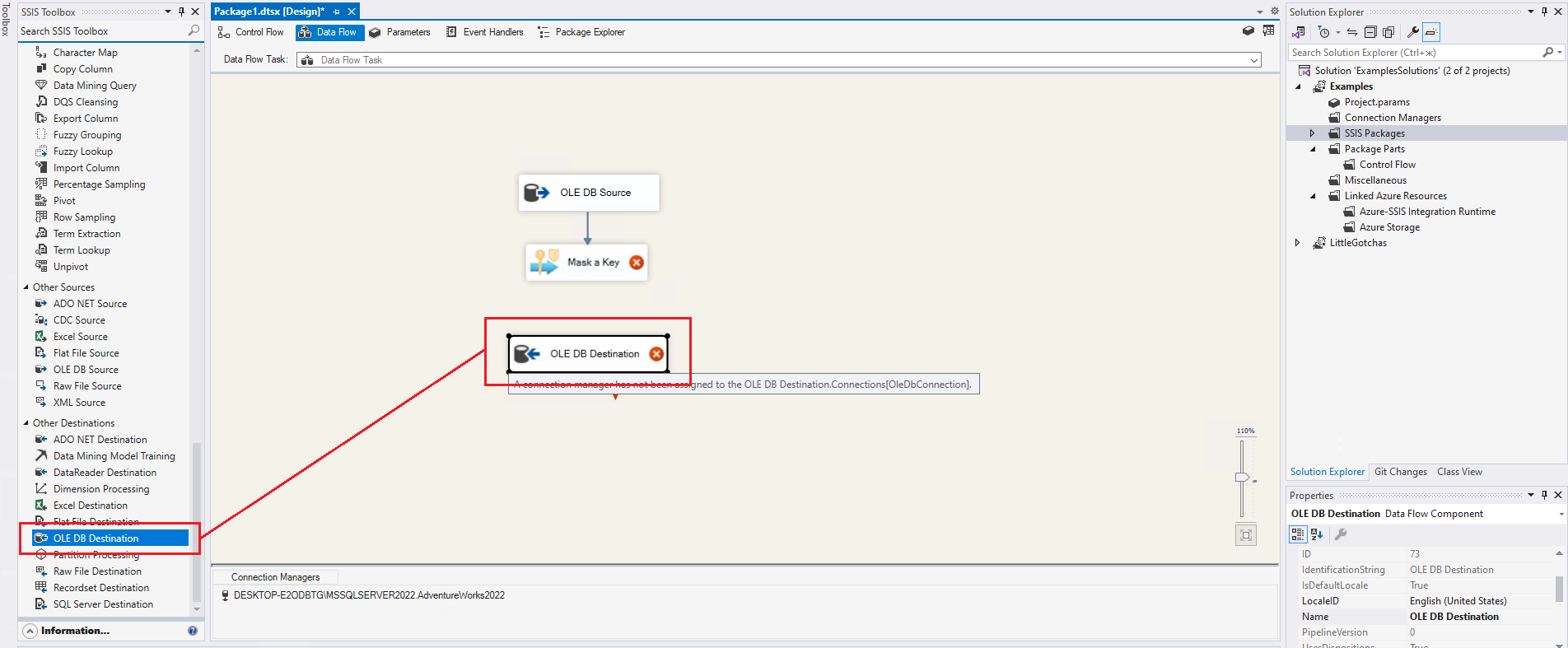Select the OLE DB Source component on canvas

[x=588, y=193]
